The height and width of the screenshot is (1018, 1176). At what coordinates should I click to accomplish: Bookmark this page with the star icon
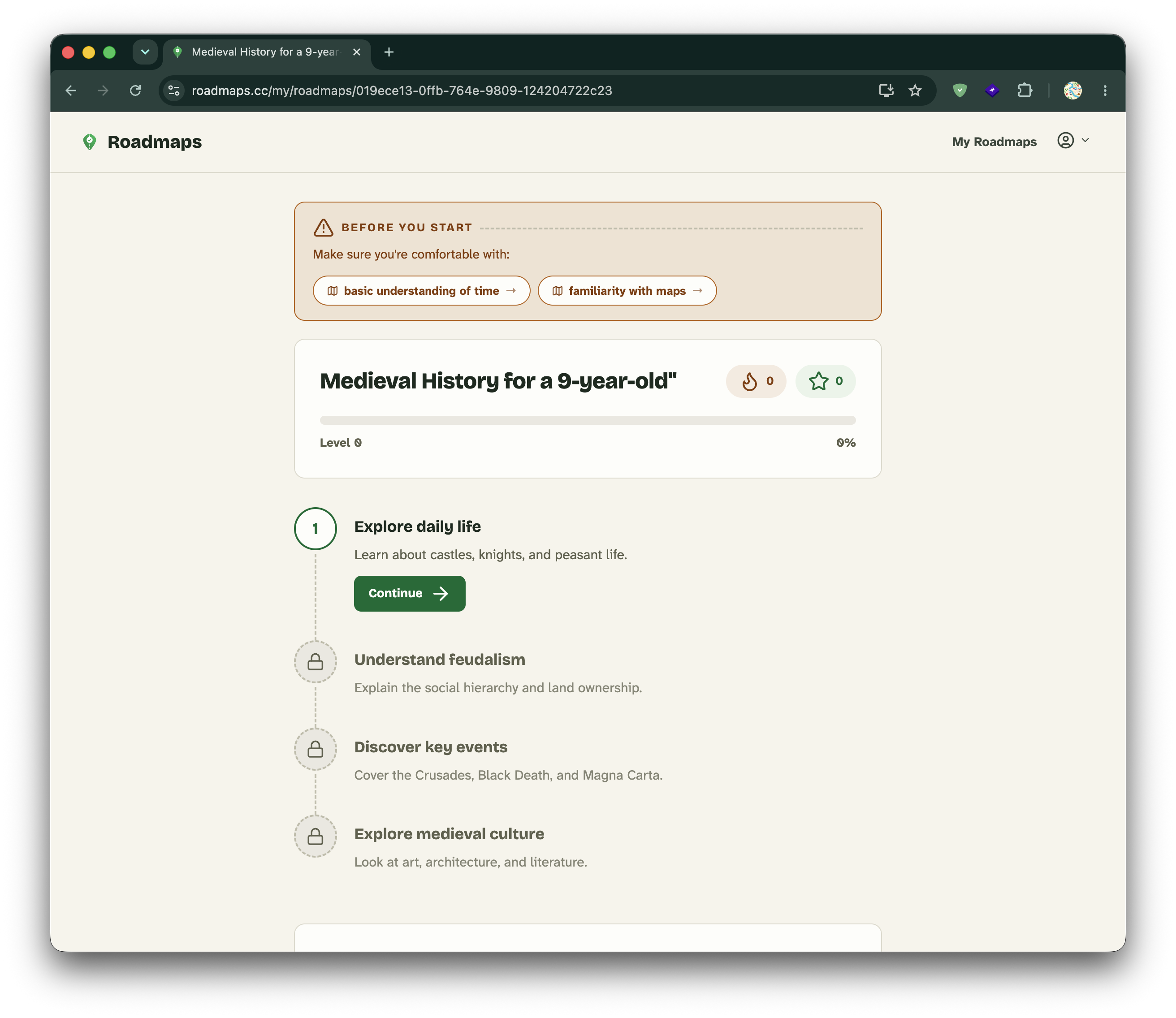pos(915,91)
